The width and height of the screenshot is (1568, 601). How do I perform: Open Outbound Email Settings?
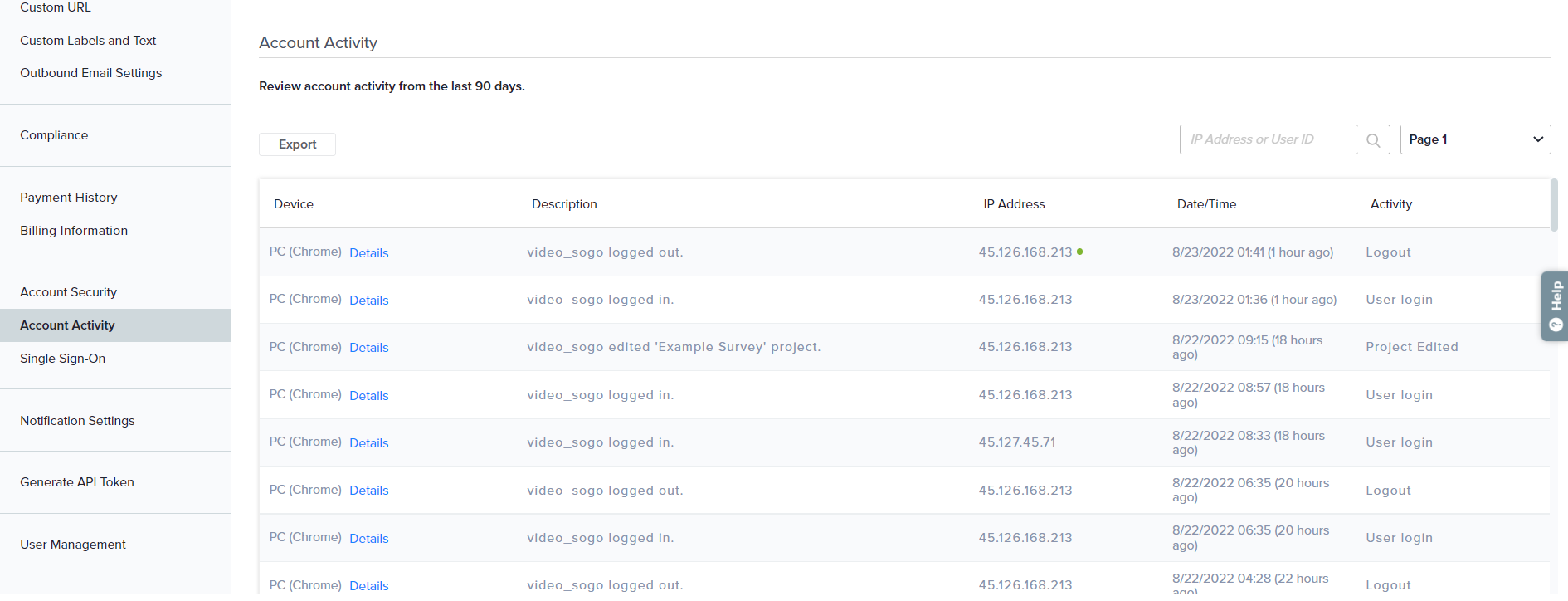(x=90, y=73)
